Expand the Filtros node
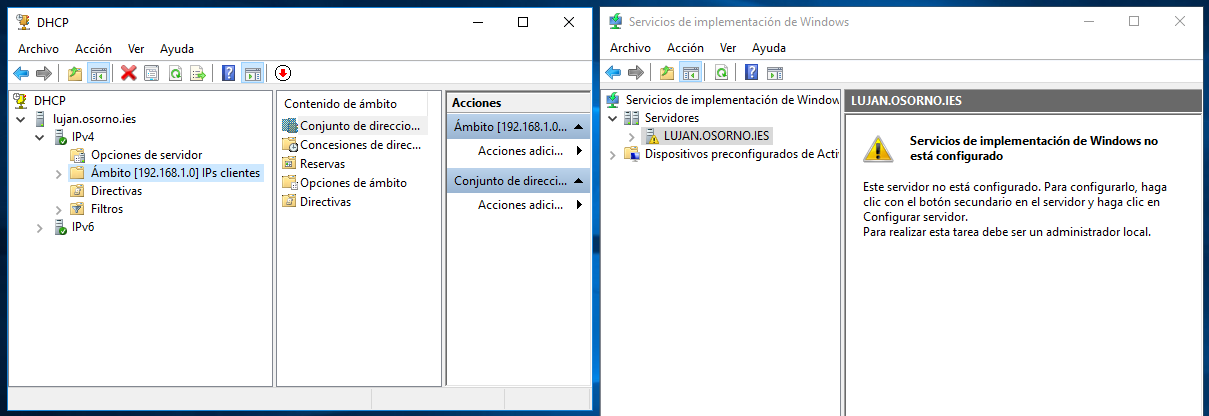Viewport: 1209px width, 416px height. pos(58,209)
